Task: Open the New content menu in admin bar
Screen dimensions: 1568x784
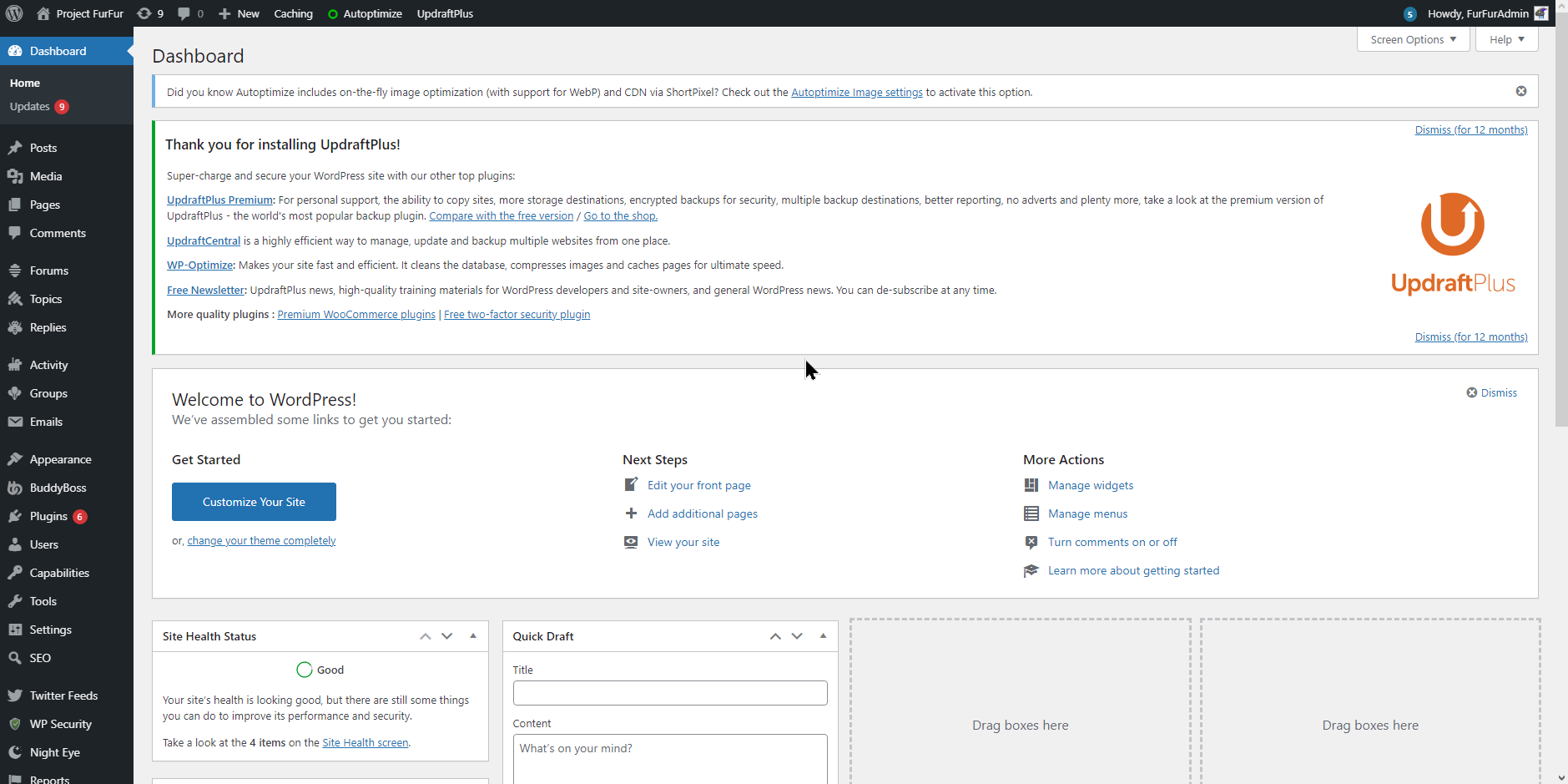Action: click(x=239, y=13)
